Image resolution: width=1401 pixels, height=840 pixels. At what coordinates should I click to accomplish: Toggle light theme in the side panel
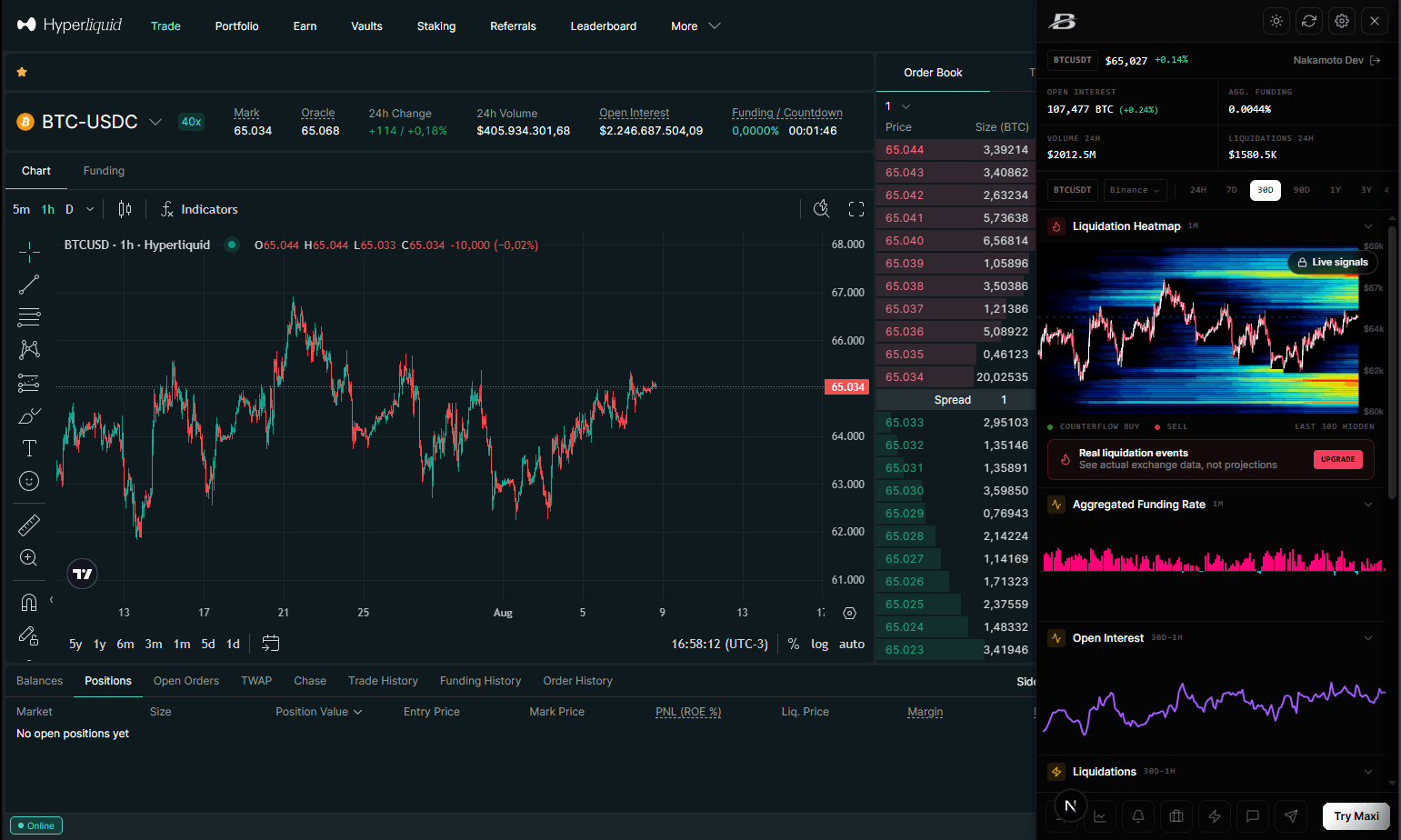pos(1276,21)
